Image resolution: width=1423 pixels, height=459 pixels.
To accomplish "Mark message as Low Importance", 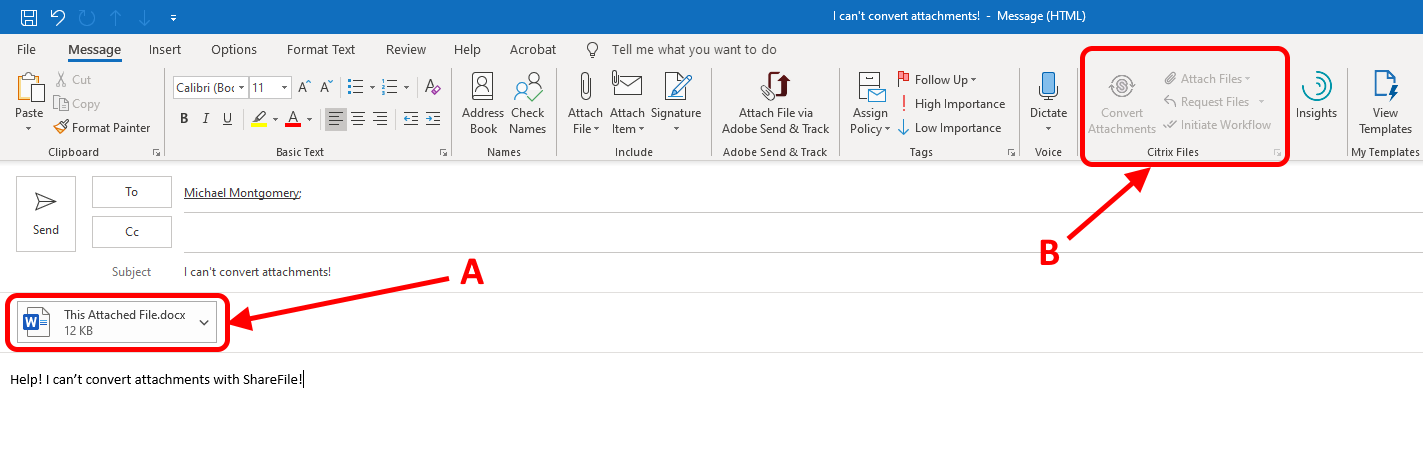I will 950,128.
